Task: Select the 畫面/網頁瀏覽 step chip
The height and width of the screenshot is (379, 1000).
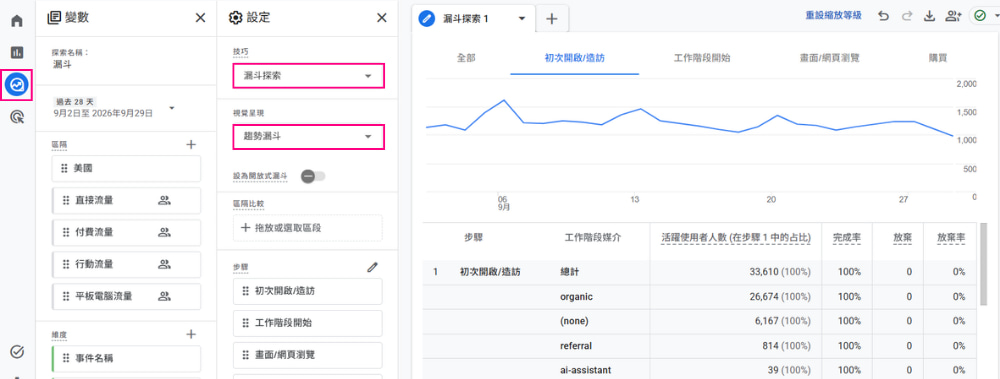Action: (x=308, y=355)
